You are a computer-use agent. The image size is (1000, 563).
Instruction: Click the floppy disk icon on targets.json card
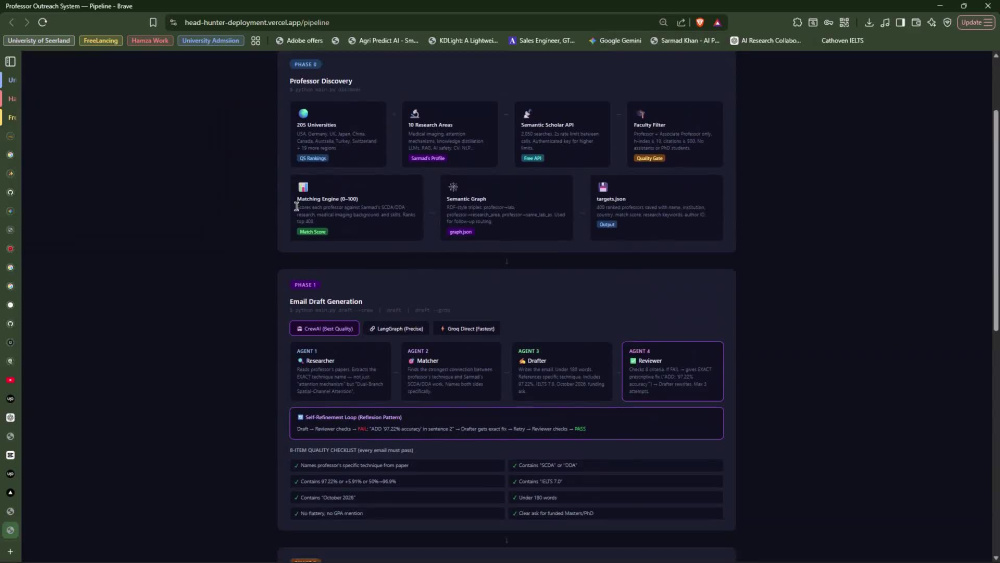(603, 187)
